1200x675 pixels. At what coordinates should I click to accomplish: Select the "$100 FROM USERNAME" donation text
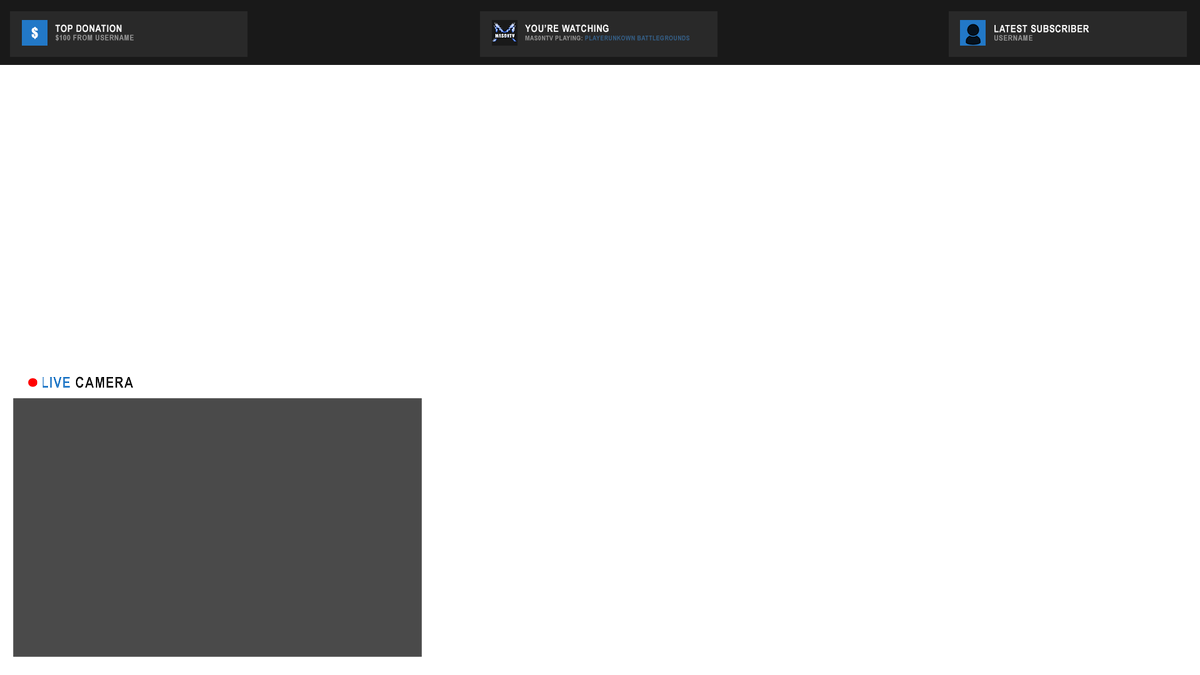[x=94, y=39]
